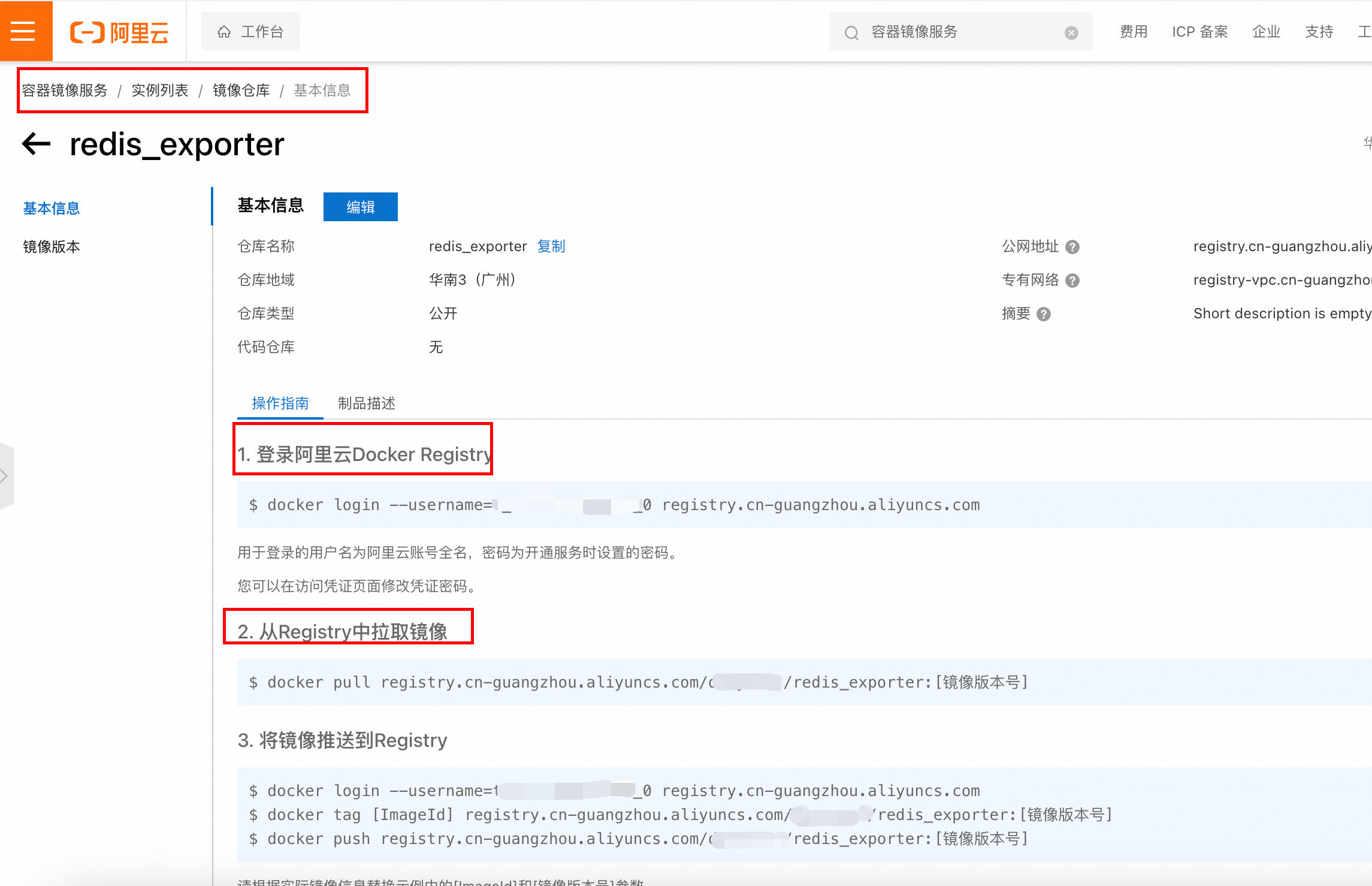The height and width of the screenshot is (886, 1372).
Task: Open the 支持 top menu
Action: point(1319,32)
